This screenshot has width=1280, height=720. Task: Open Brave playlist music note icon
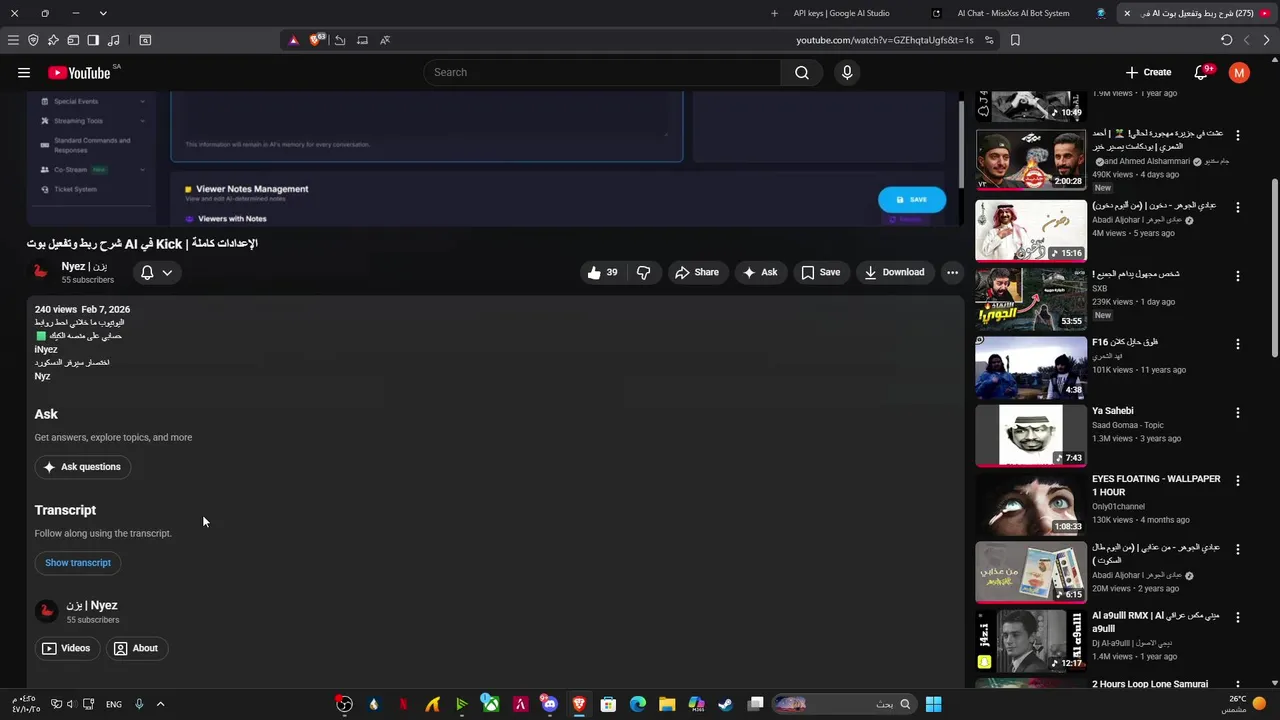pos(113,40)
